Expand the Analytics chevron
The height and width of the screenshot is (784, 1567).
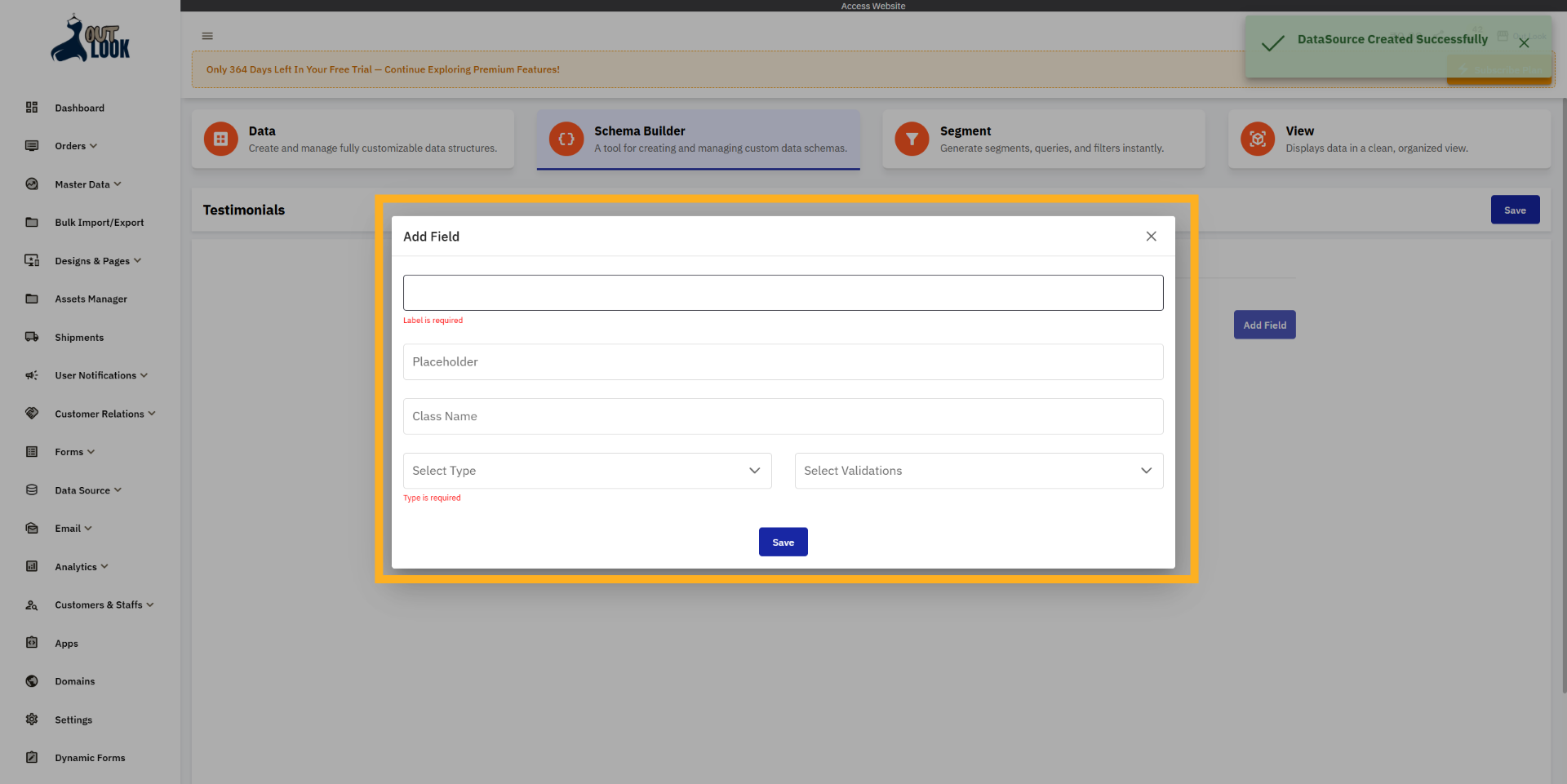(104, 566)
